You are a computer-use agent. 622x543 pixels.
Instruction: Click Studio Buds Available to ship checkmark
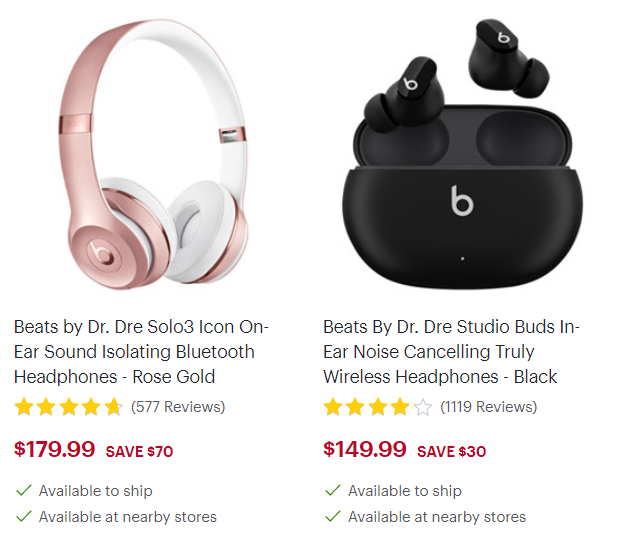(332, 490)
